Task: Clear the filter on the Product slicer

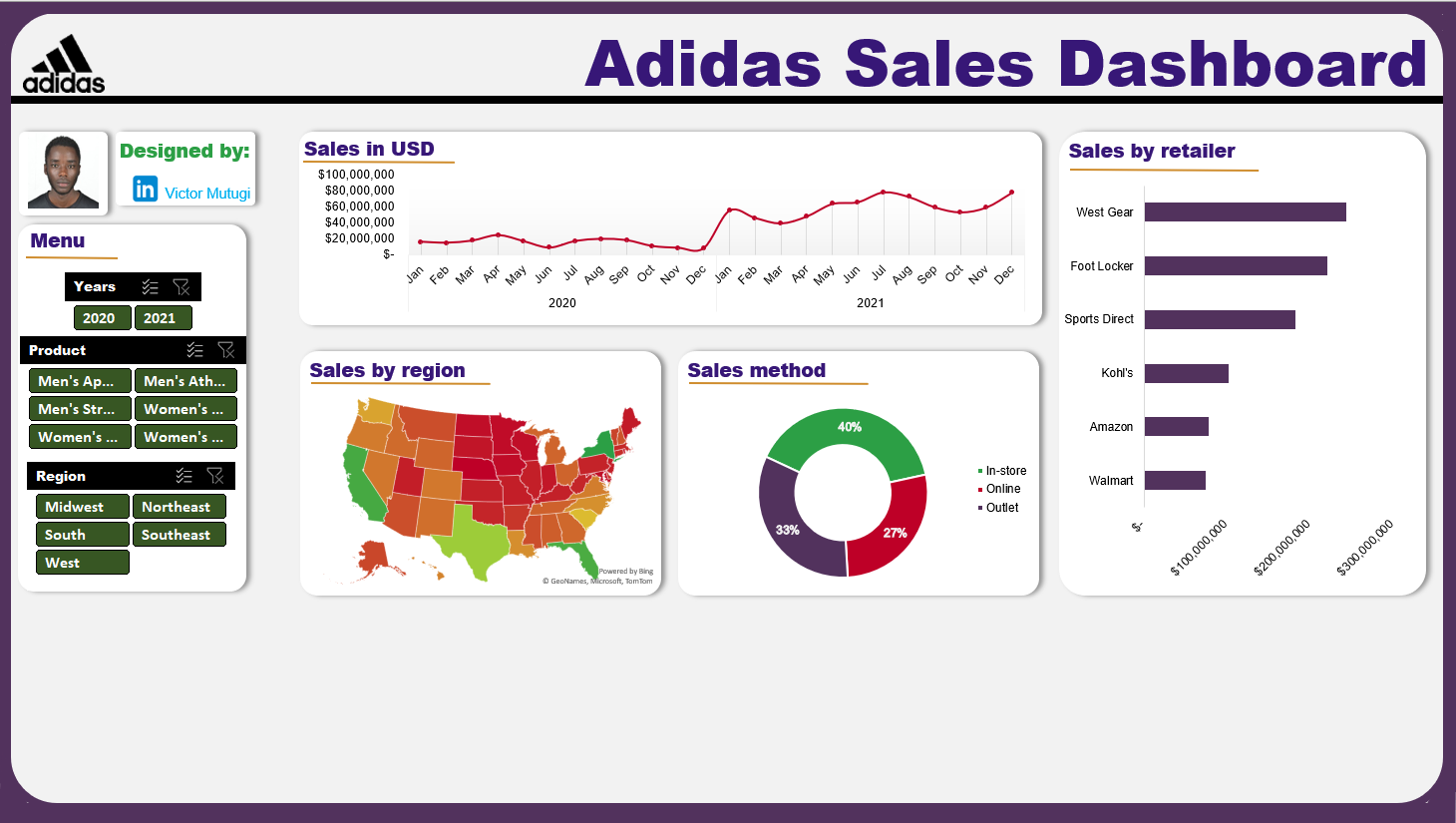Action: point(226,349)
